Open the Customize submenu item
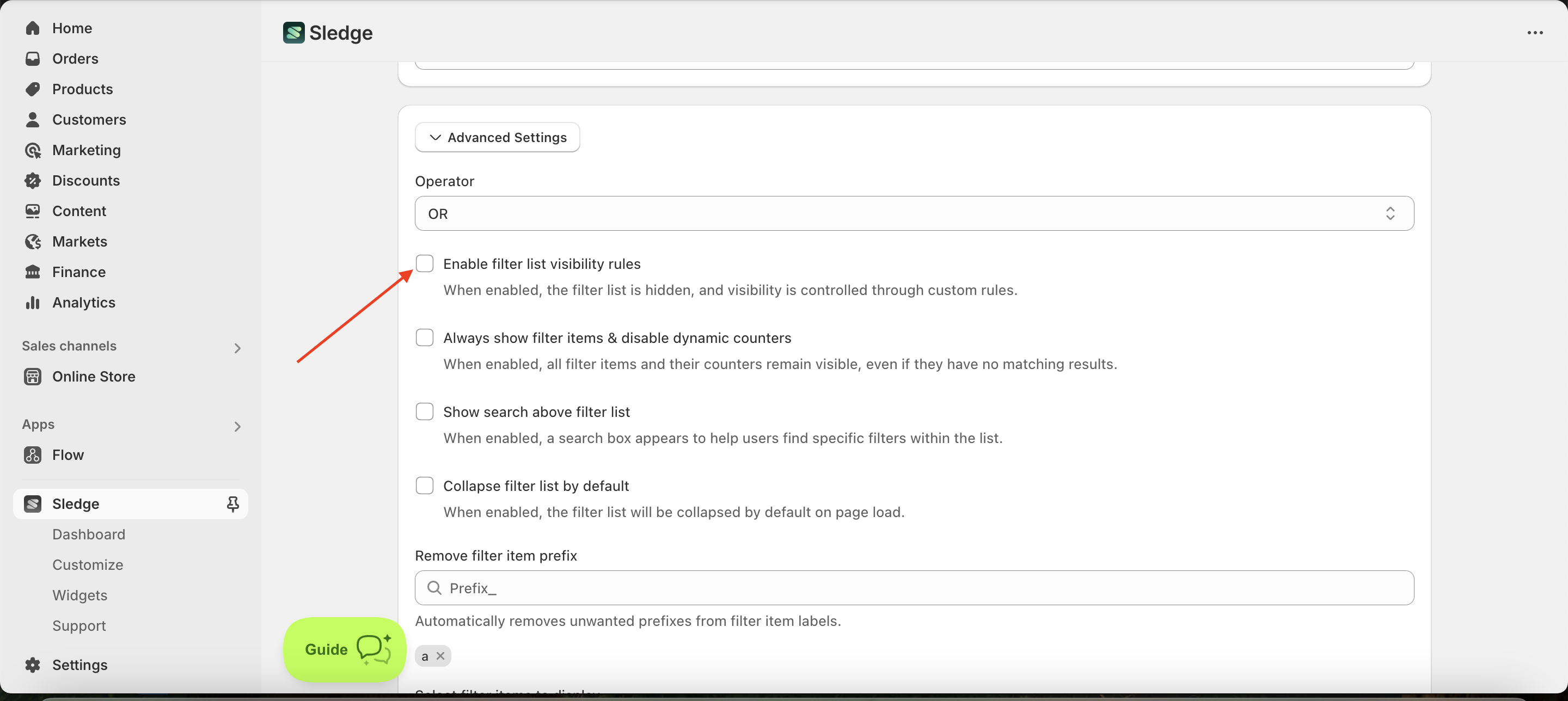The image size is (1568, 701). point(88,565)
